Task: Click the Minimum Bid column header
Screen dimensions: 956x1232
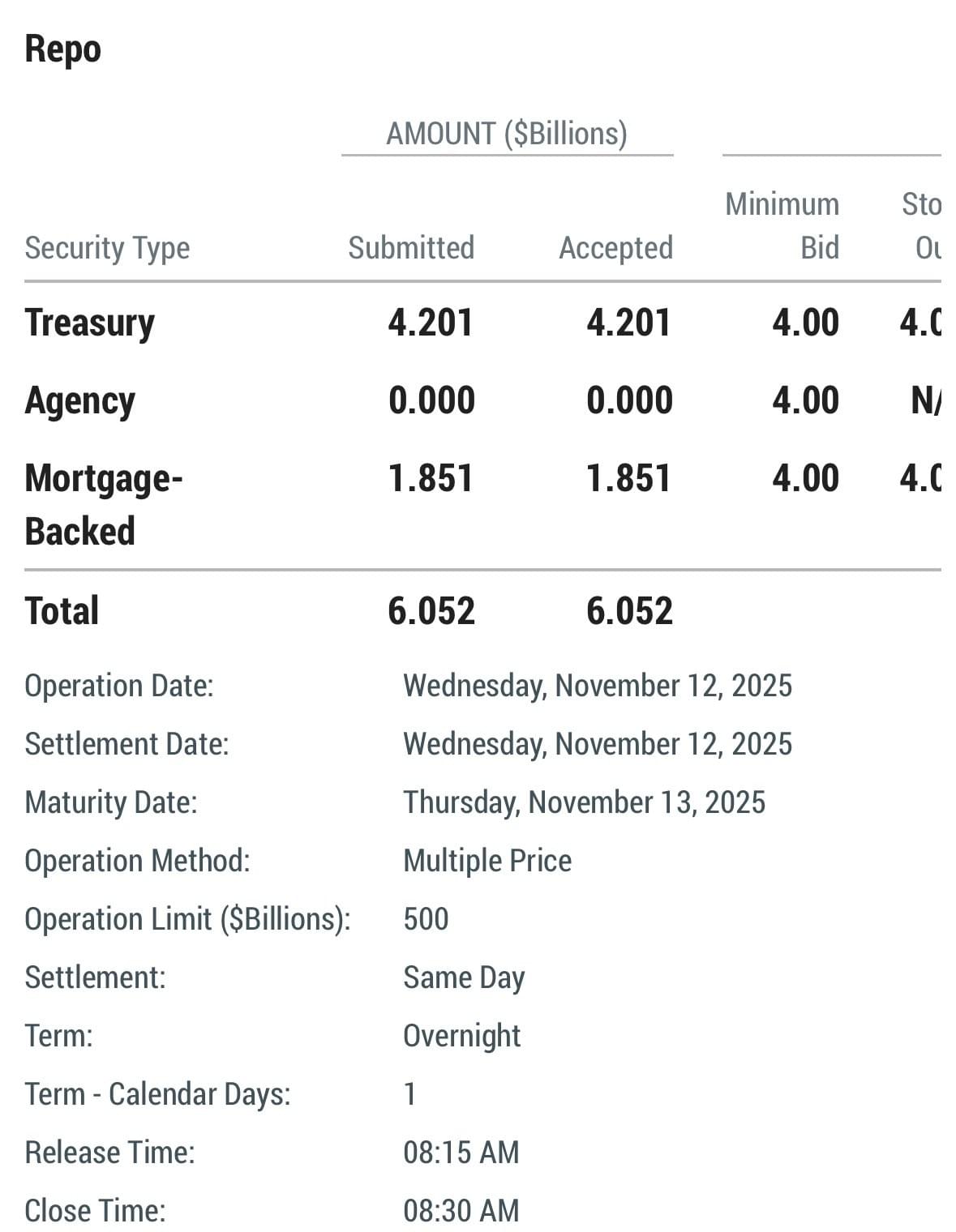Action: tap(782, 226)
